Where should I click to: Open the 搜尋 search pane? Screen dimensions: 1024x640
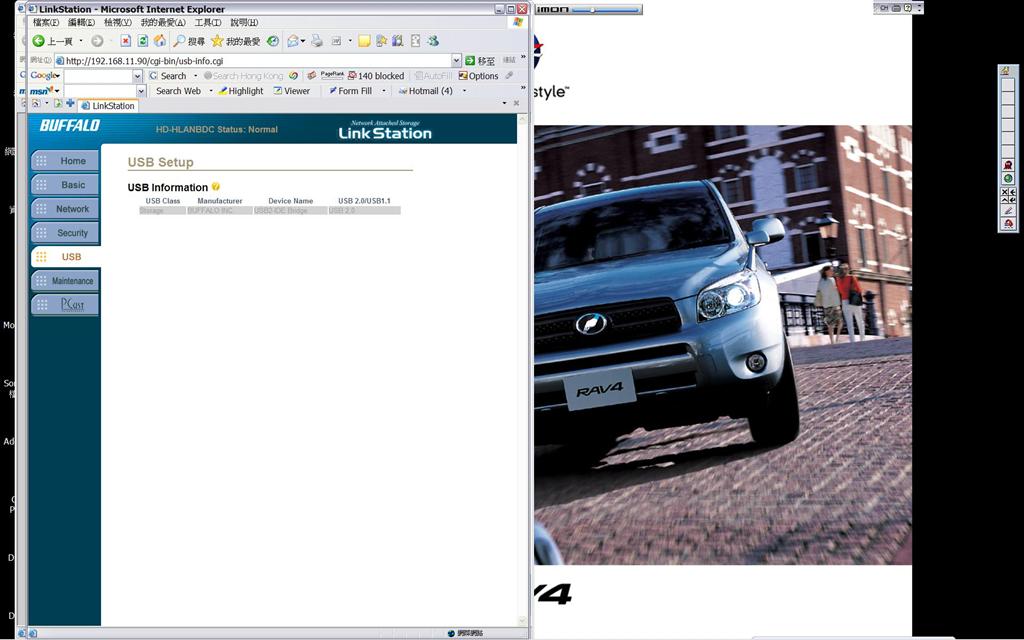(189, 41)
